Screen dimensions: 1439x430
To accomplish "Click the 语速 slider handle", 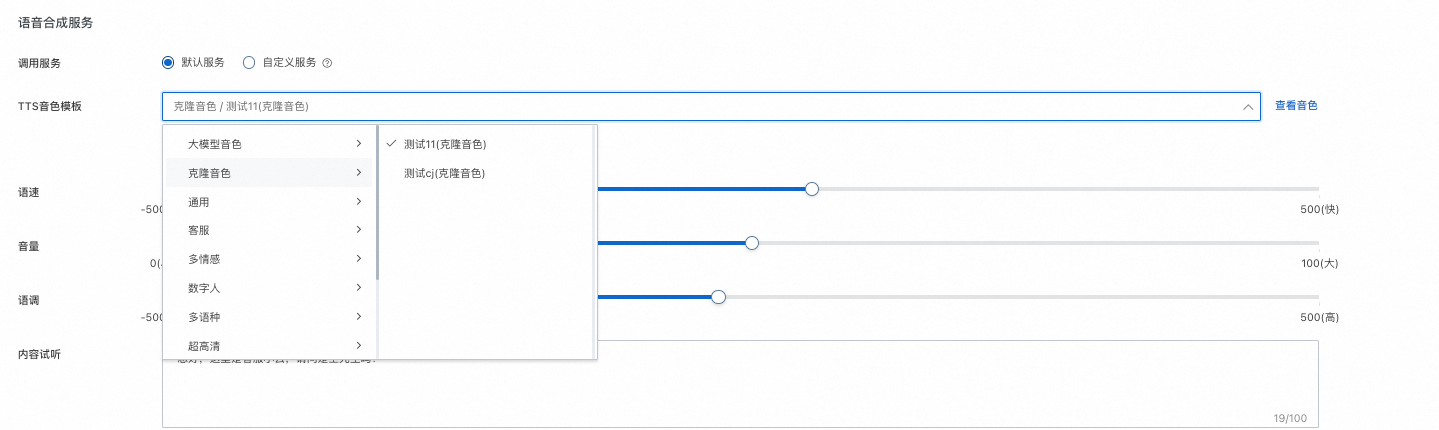I will (x=812, y=189).
